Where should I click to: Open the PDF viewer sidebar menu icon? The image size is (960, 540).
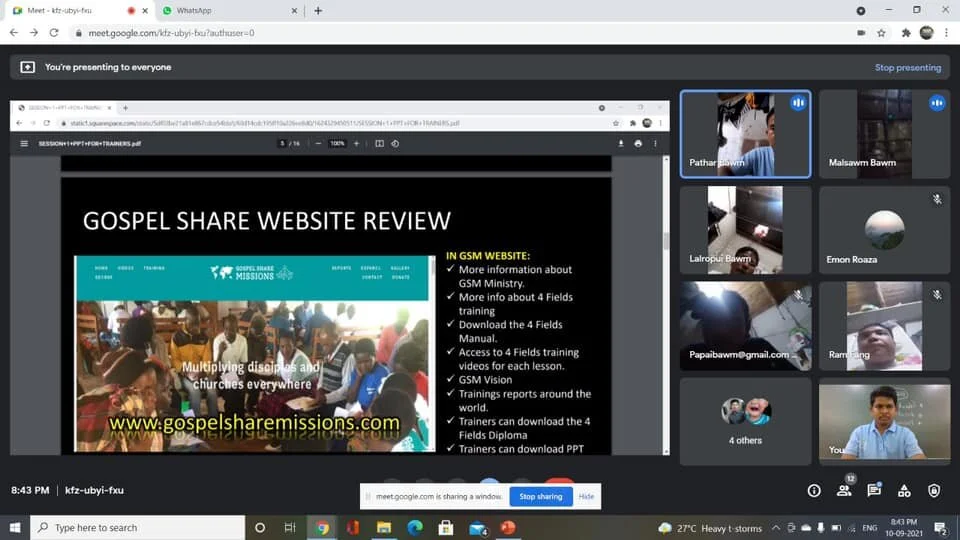click(24, 144)
